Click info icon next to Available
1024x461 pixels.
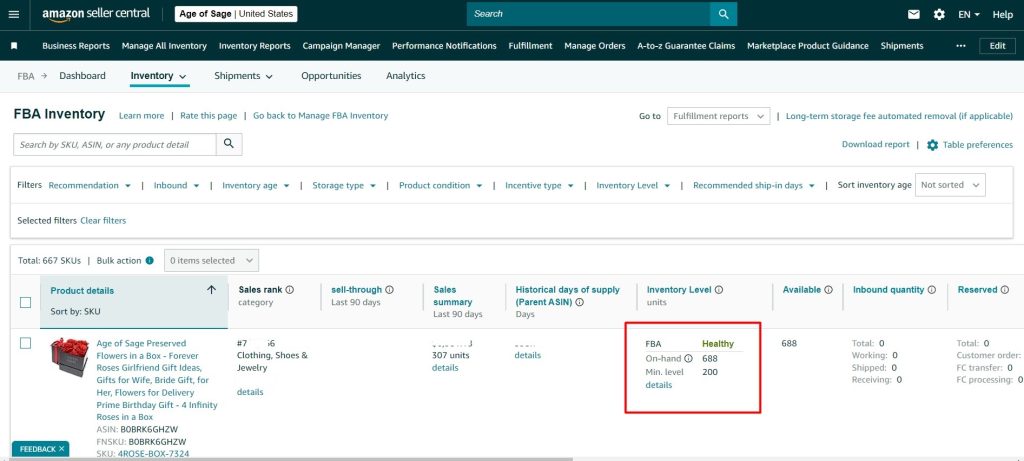[x=828, y=290]
